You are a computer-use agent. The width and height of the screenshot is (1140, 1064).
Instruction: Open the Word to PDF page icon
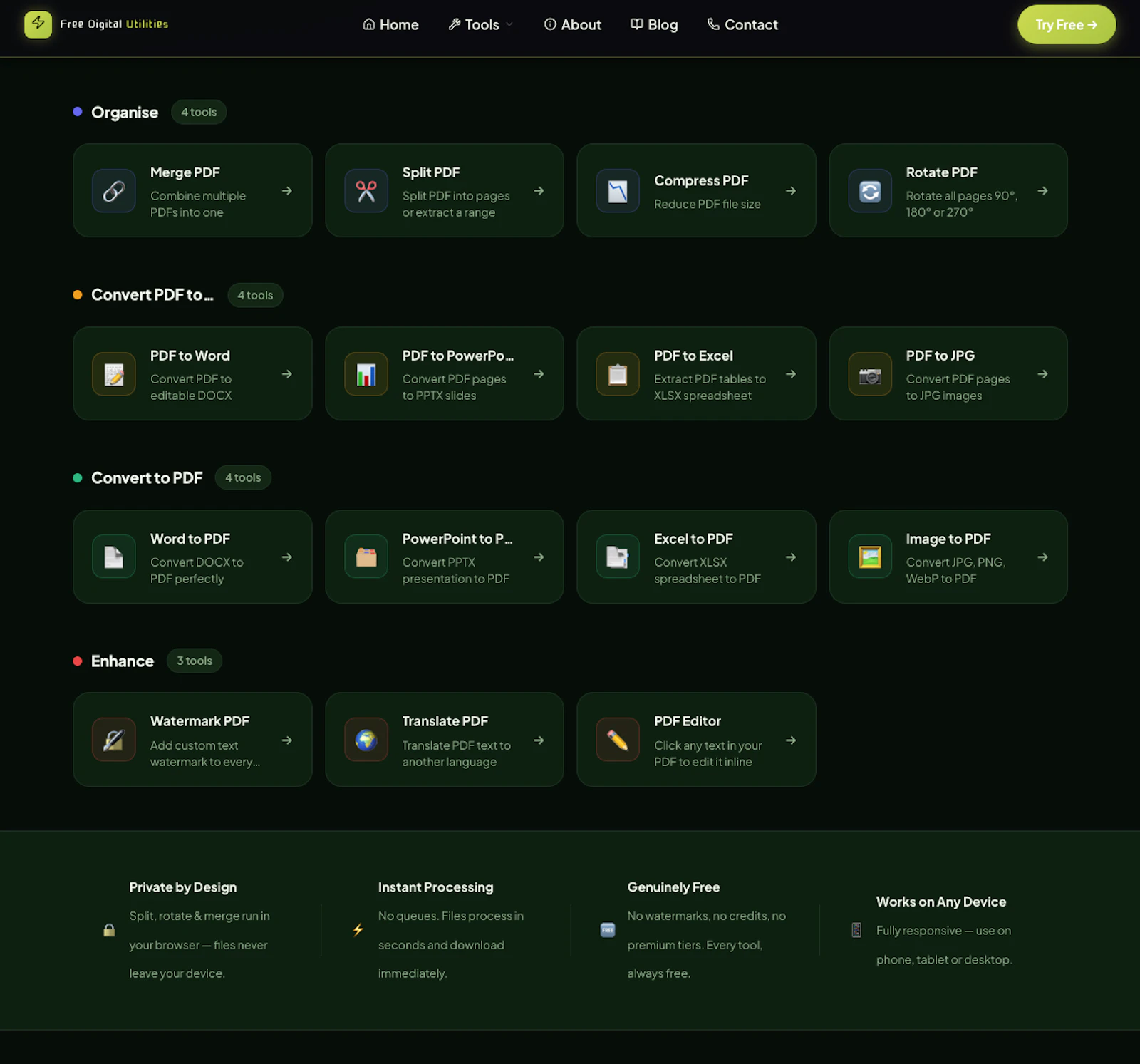pos(114,557)
